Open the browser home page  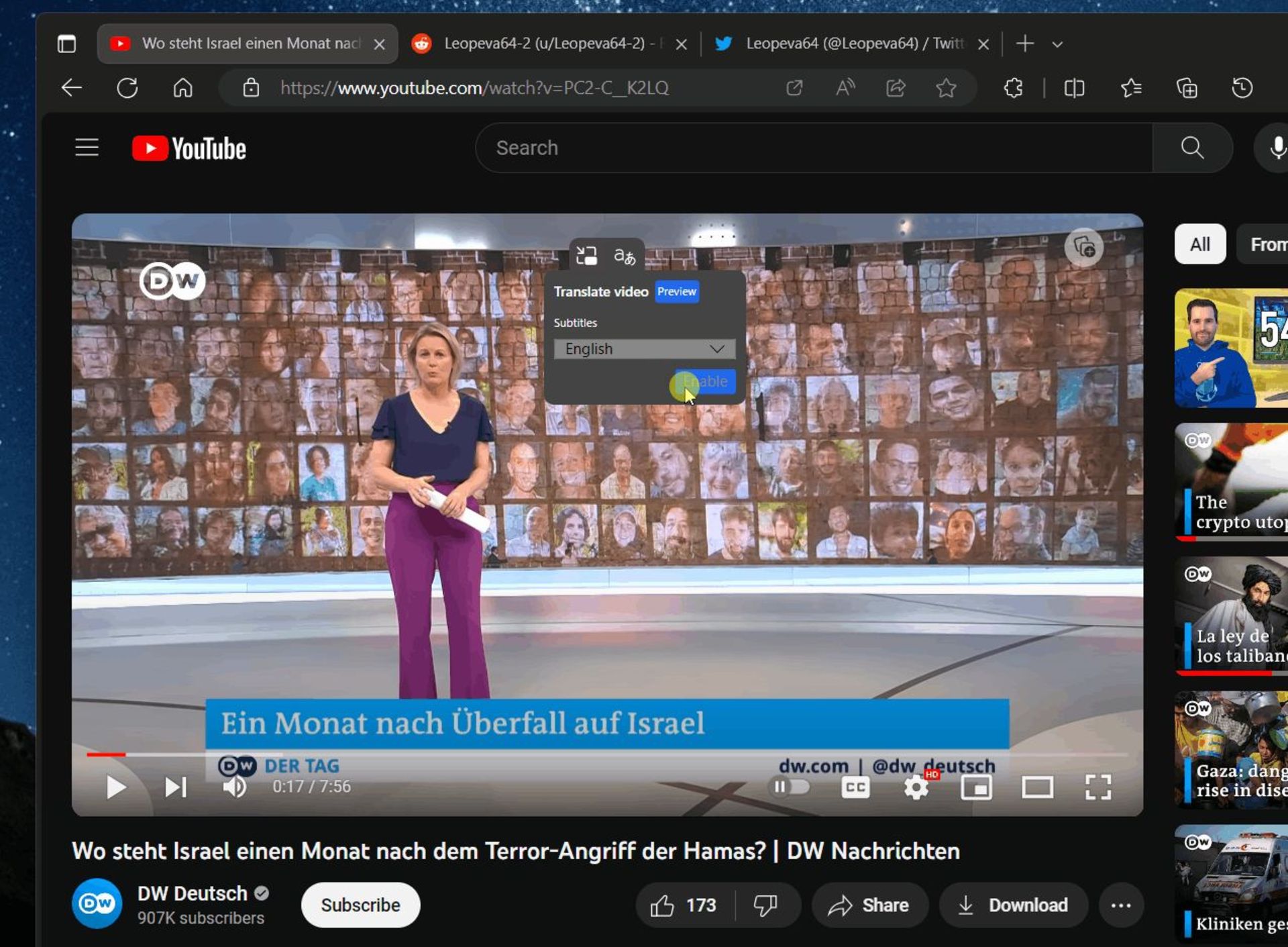[x=182, y=88]
